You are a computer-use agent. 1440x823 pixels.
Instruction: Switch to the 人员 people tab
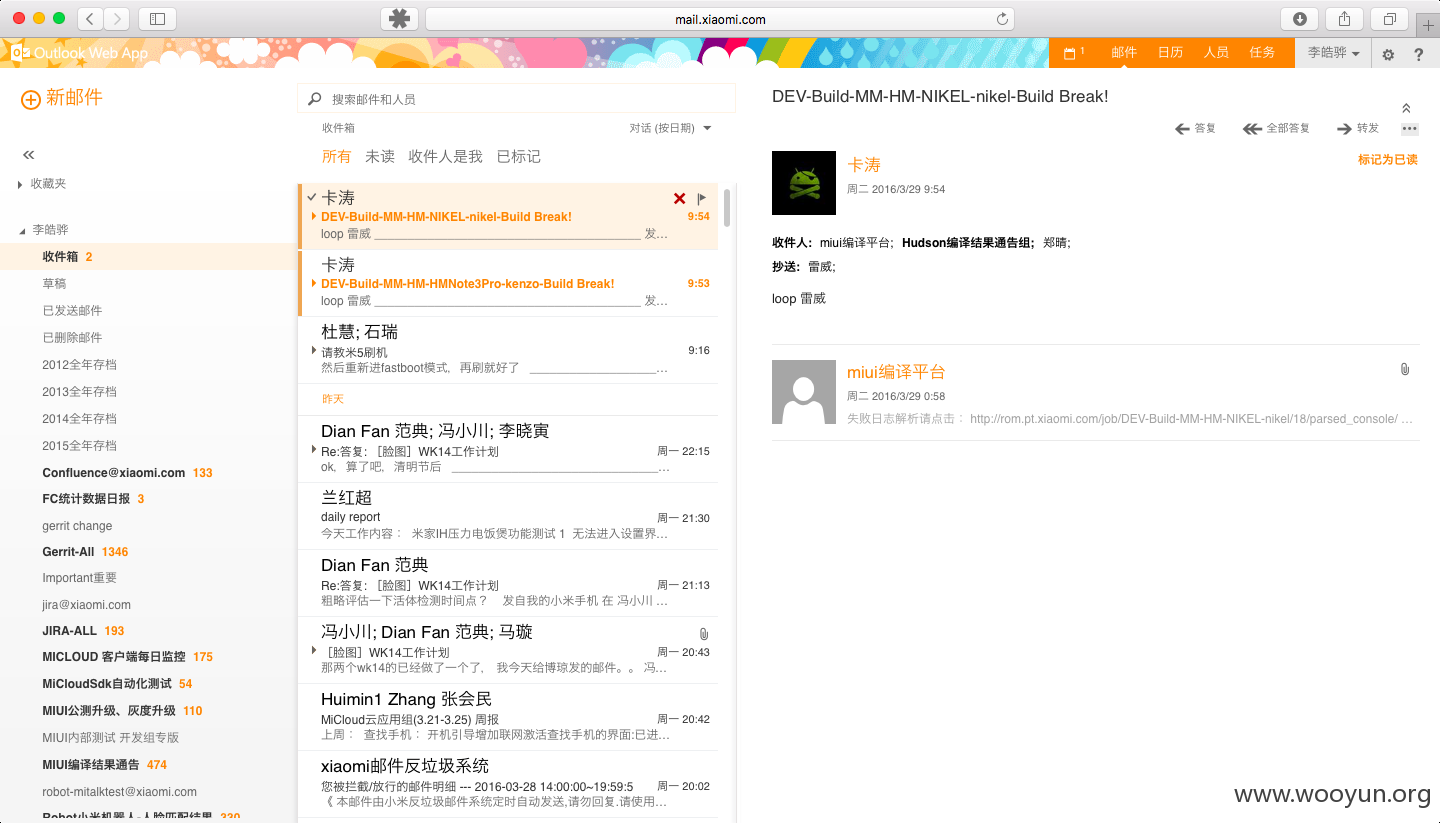(1216, 53)
